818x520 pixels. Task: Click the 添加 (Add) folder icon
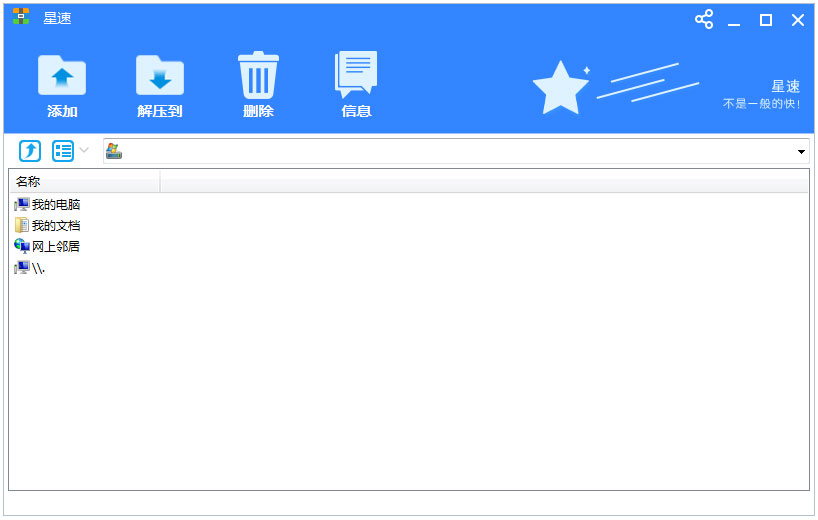[62, 77]
